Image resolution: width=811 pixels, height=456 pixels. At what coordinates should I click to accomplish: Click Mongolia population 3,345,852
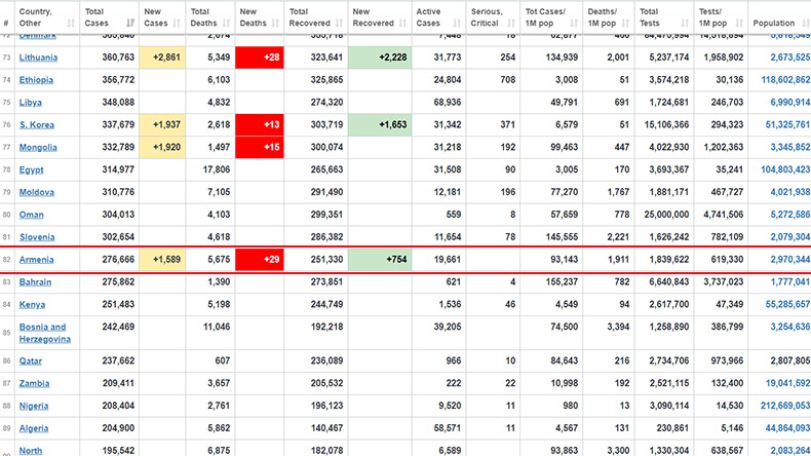790,147
